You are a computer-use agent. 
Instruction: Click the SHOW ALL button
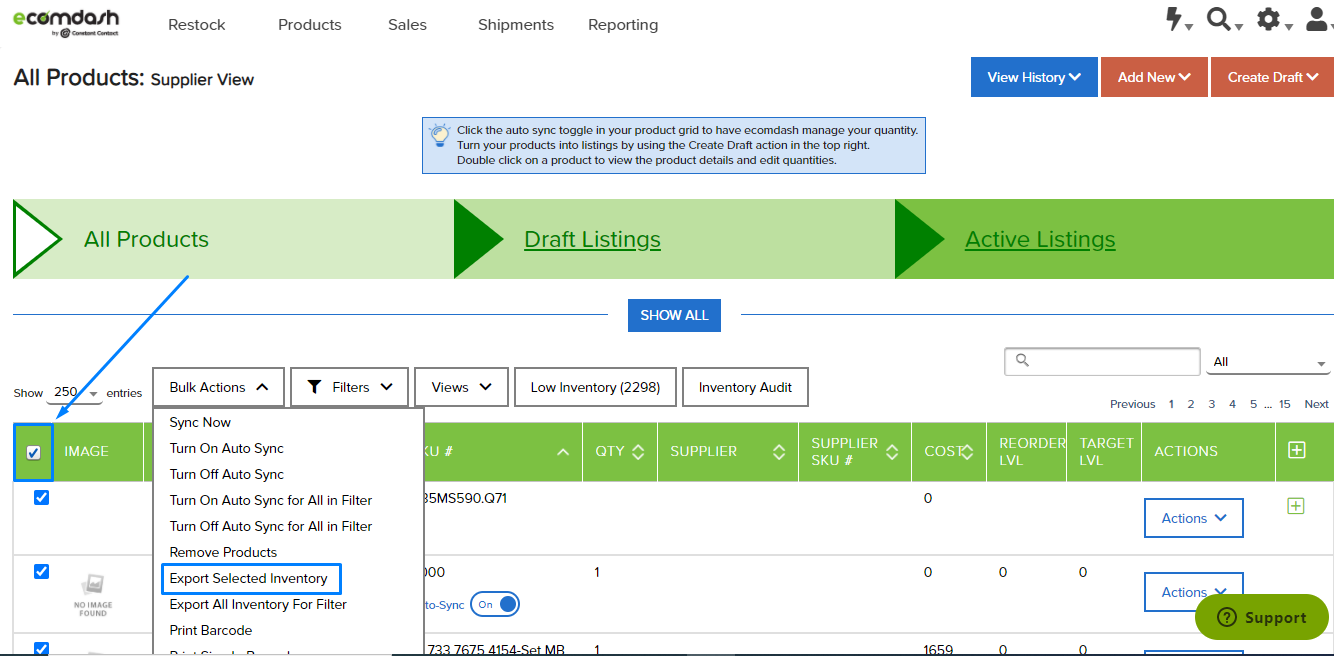coord(674,315)
